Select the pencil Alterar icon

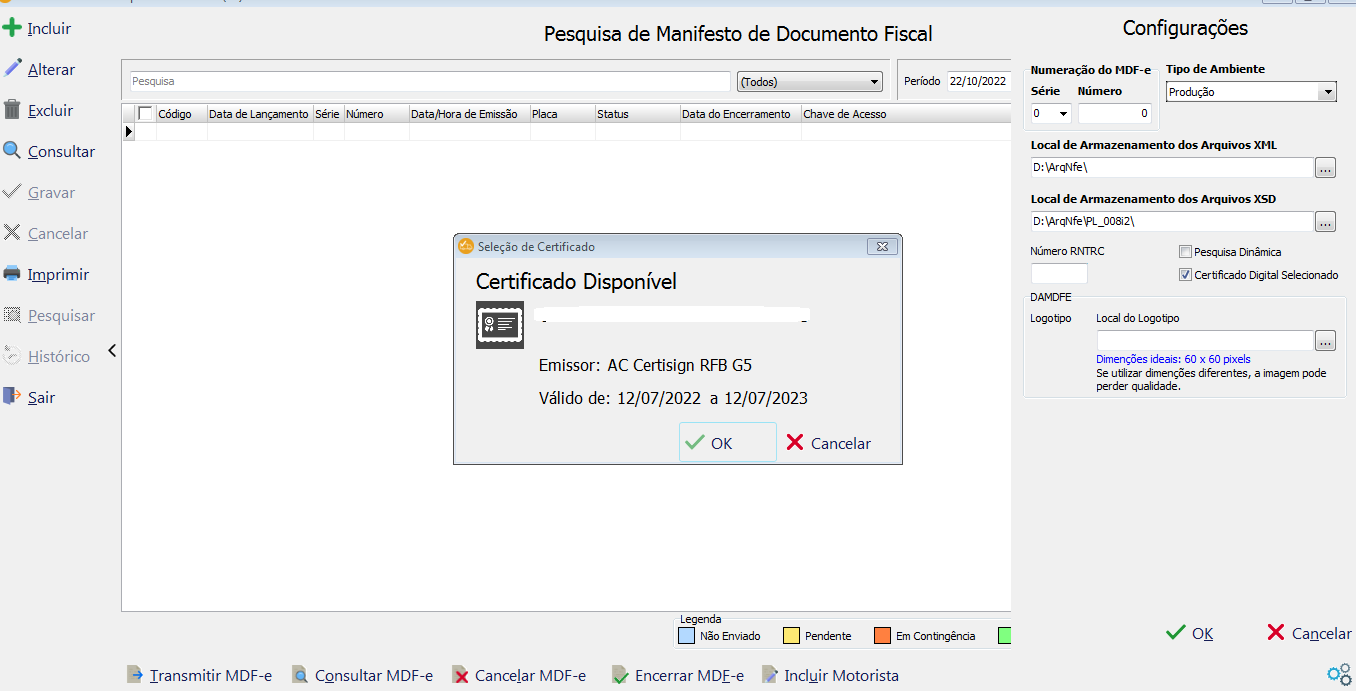click(x=12, y=69)
